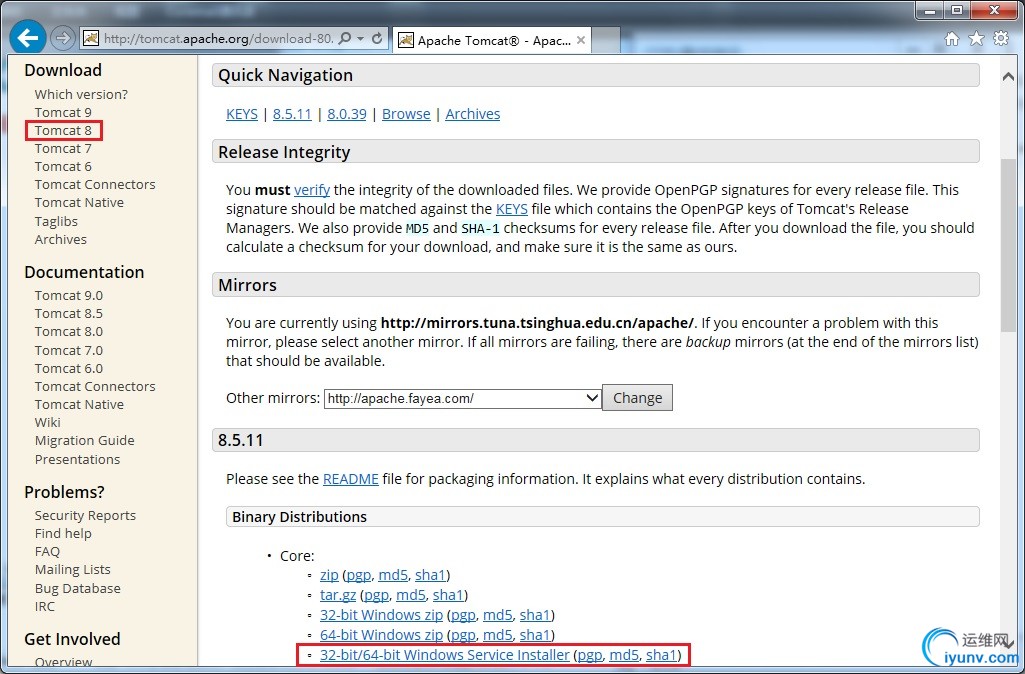Image resolution: width=1025 pixels, height=674 pixels.
Task: Jump to 8.0.39 in Quick Navigation
Action: click(x=346, y=114)
